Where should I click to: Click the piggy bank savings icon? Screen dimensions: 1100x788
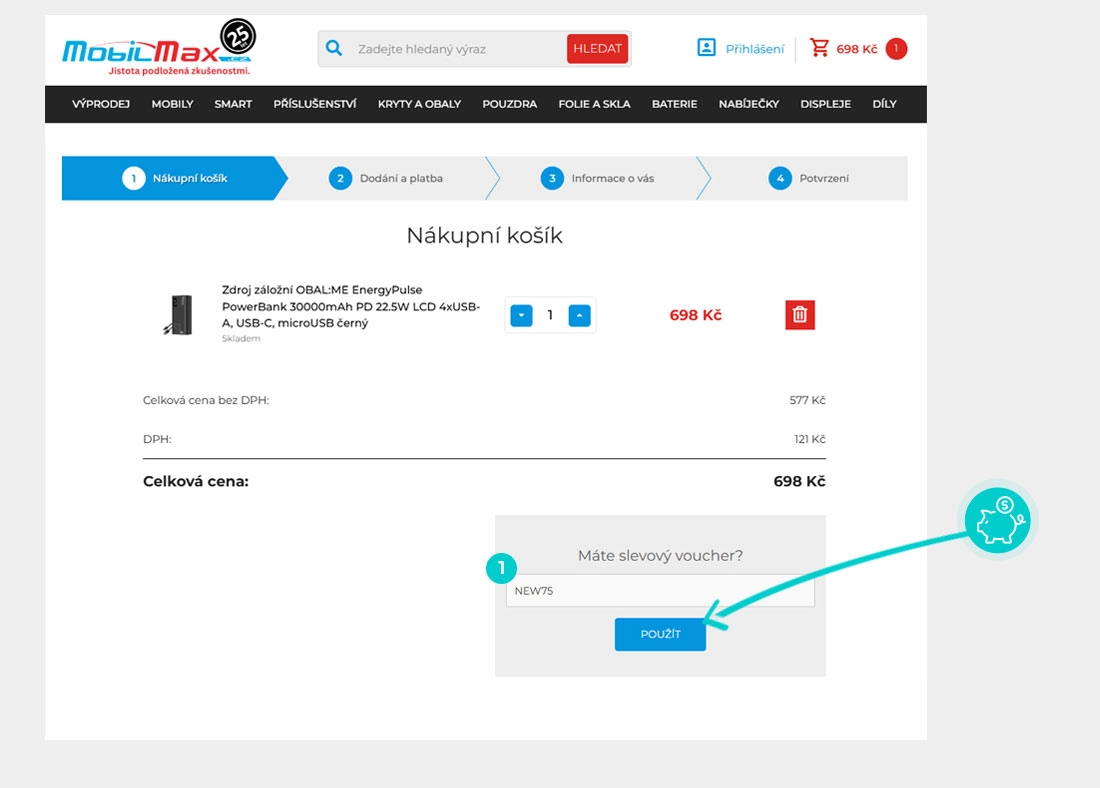(999, 522)
